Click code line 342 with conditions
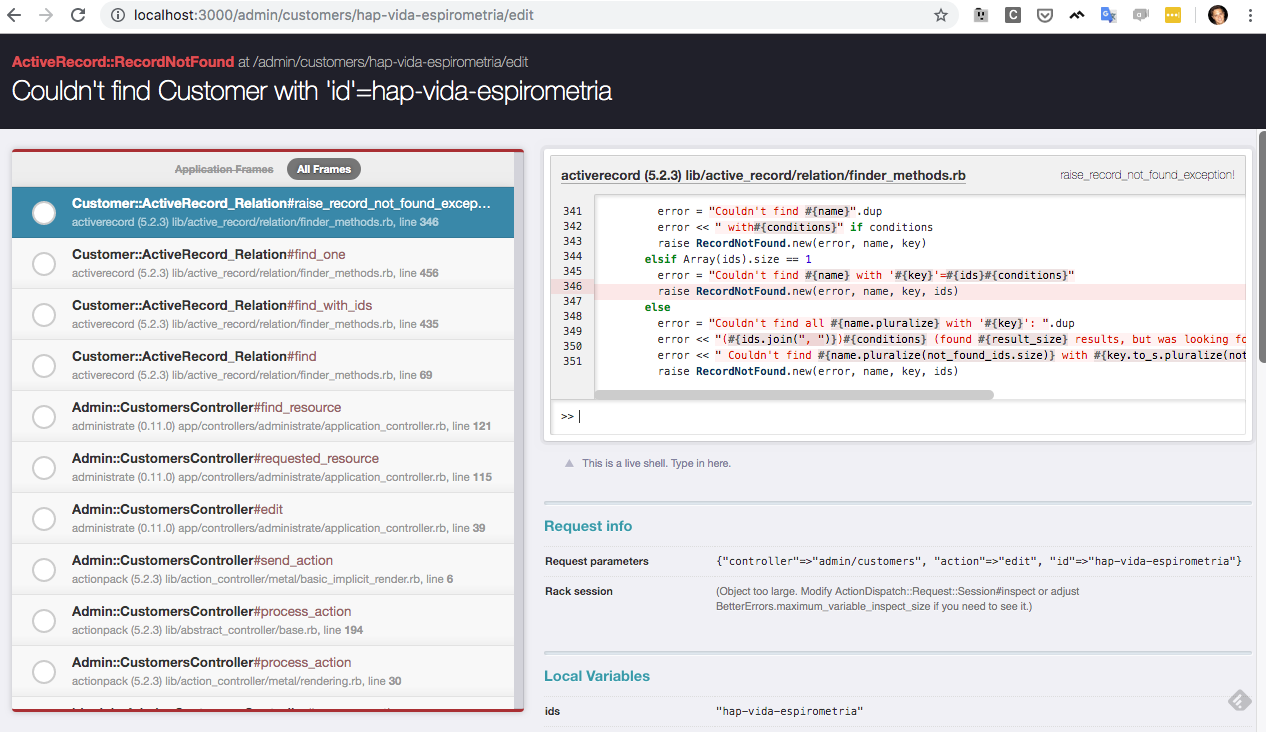This screenshot has width=1266, height=732. 795,227
